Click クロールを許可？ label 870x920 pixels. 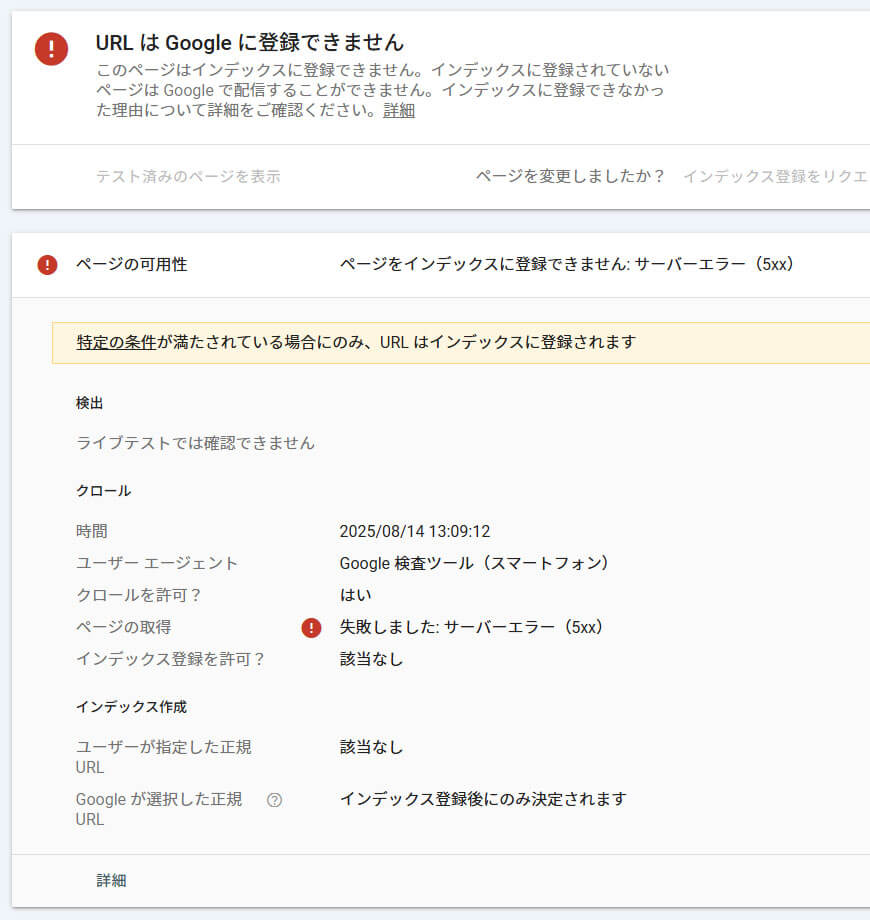coord(138,596)
